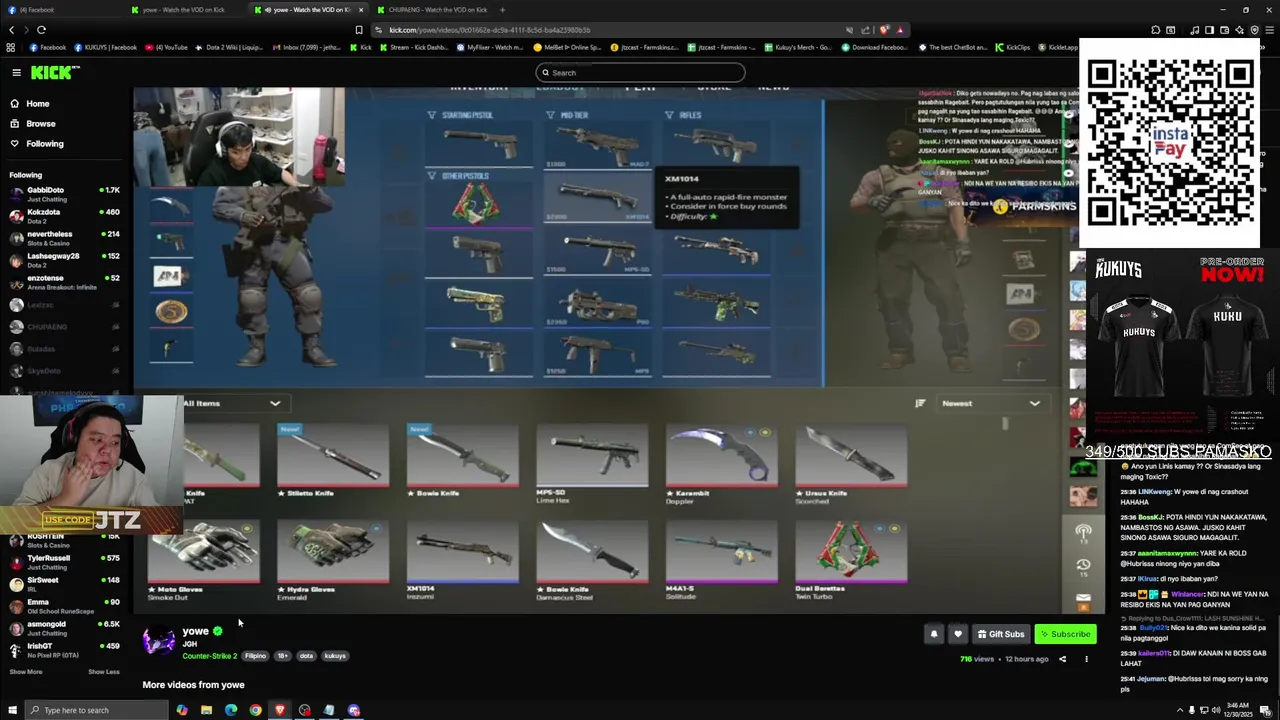Image resolution: width=1280 pixels, height=720 pixels.
Task: Select the dota tag
Action: click(x=306, y=656)
